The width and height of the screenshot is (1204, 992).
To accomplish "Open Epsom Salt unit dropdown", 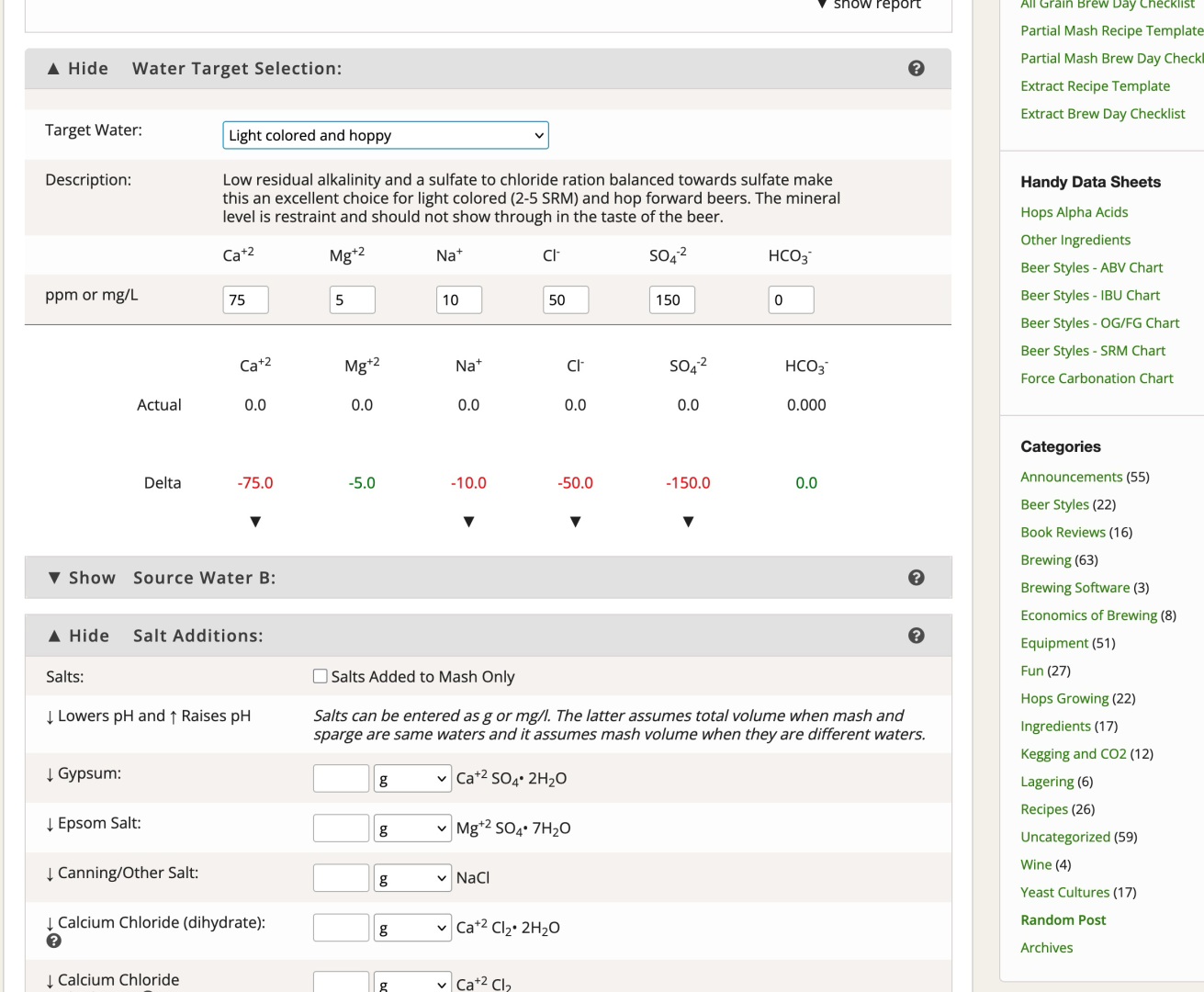I will tap(412, 829).
